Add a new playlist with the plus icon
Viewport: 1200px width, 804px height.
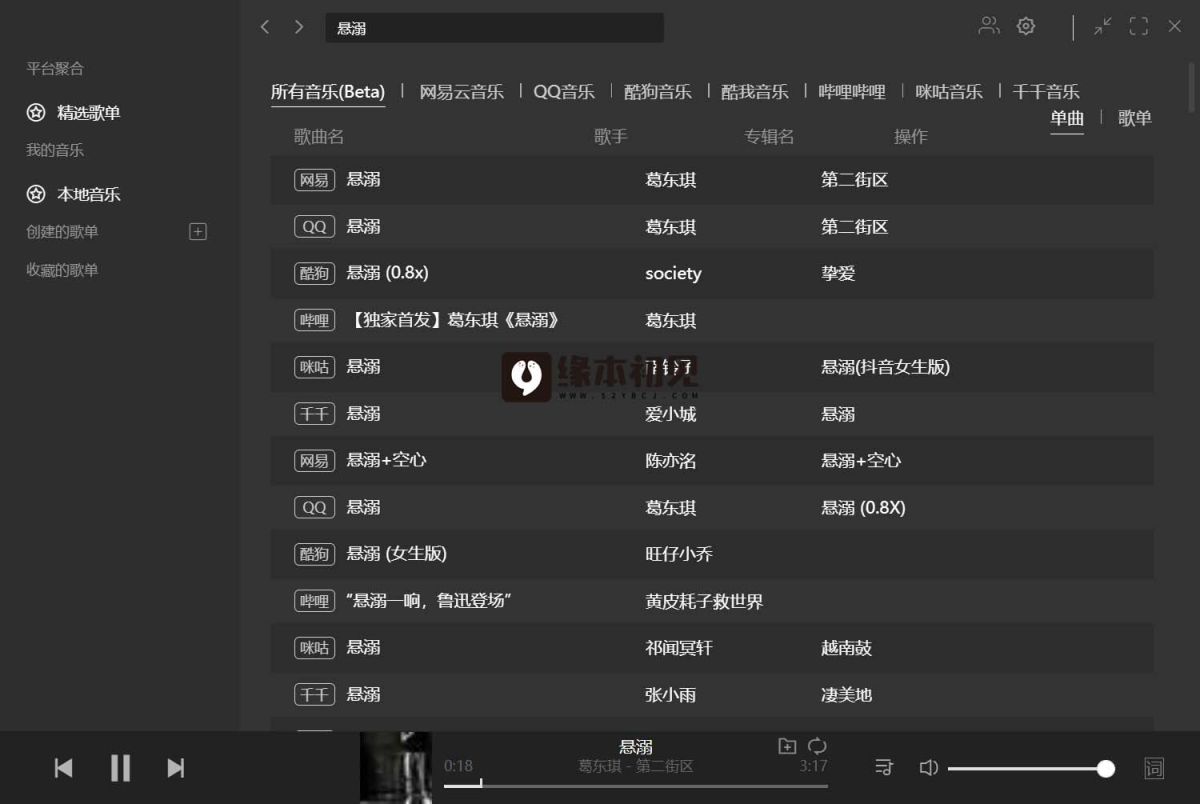pyautogui.click(x=198, y=232)
